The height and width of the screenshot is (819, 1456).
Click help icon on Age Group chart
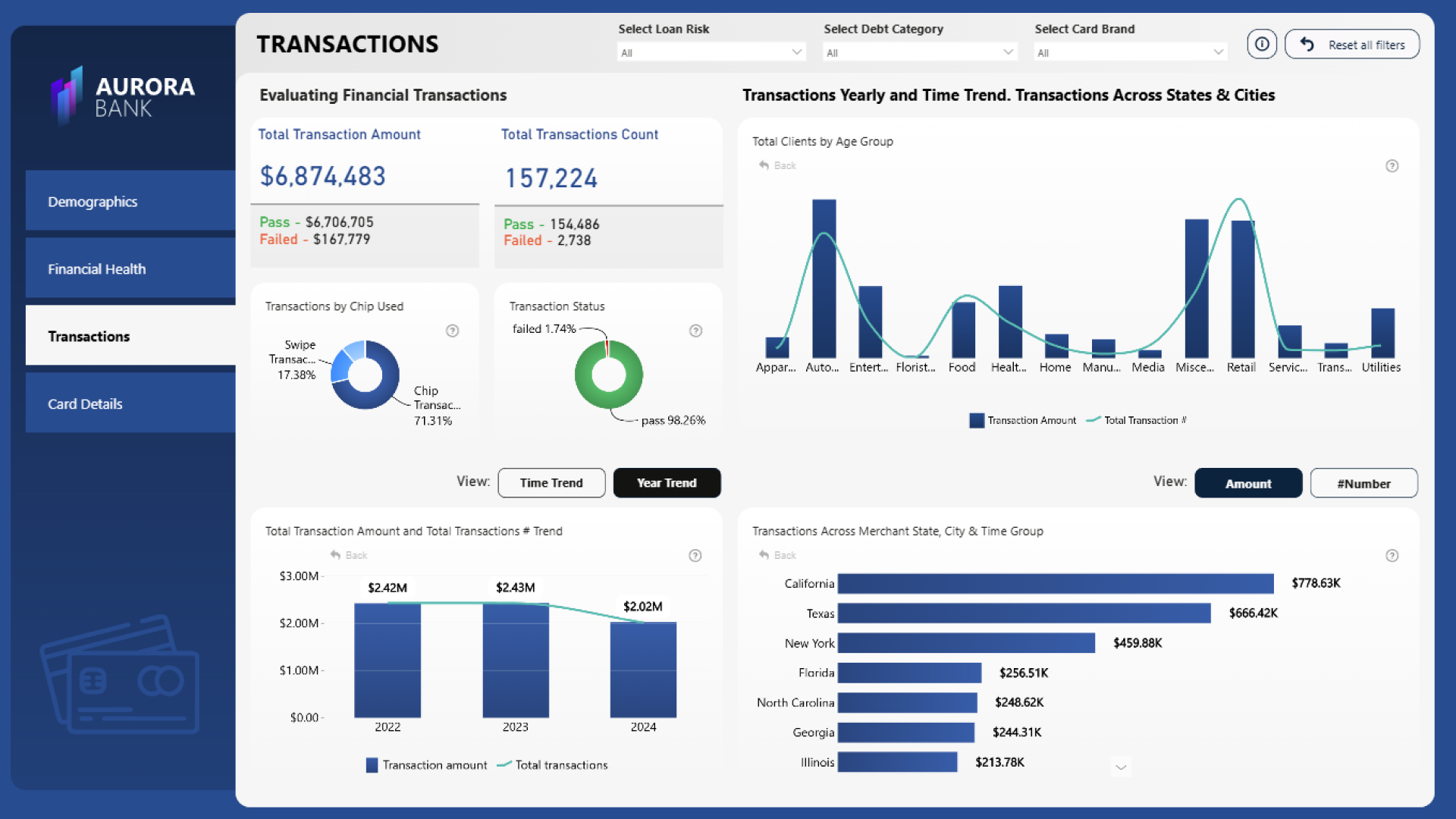click(1392, 166)
